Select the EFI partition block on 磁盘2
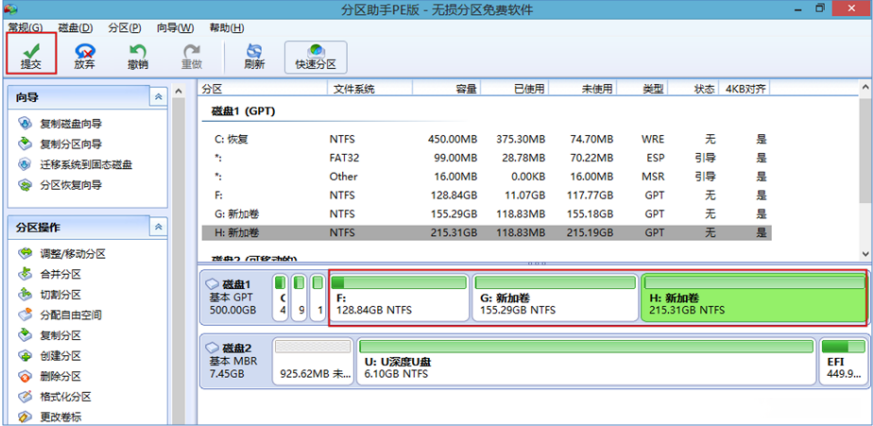This screenshot has width=873, height=426. pyautogui.click(x=843, y=361)
